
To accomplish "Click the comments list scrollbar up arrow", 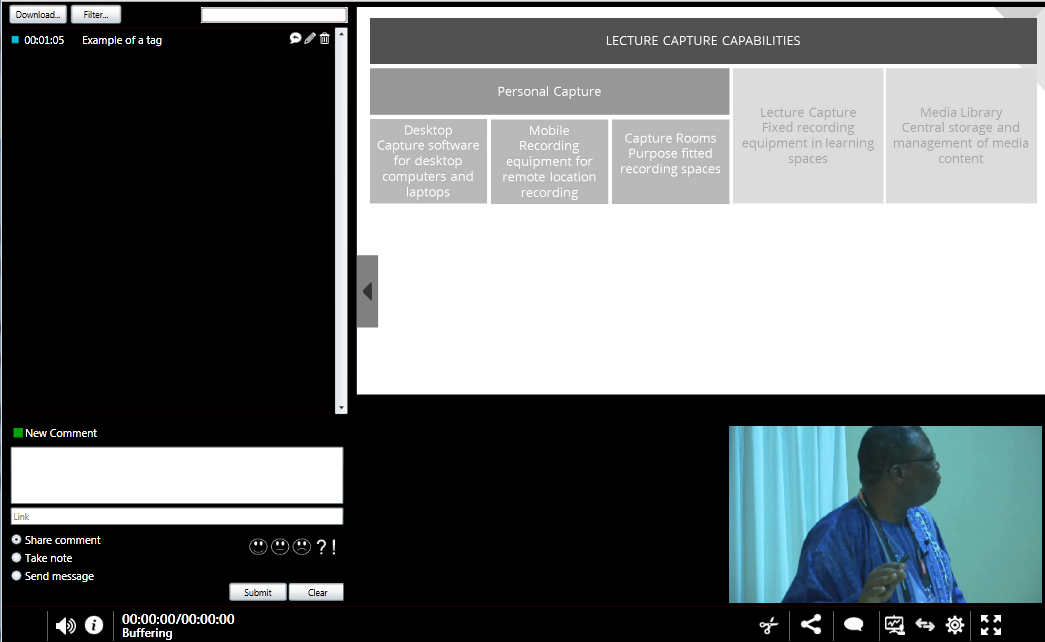I will tap(341, 33).
